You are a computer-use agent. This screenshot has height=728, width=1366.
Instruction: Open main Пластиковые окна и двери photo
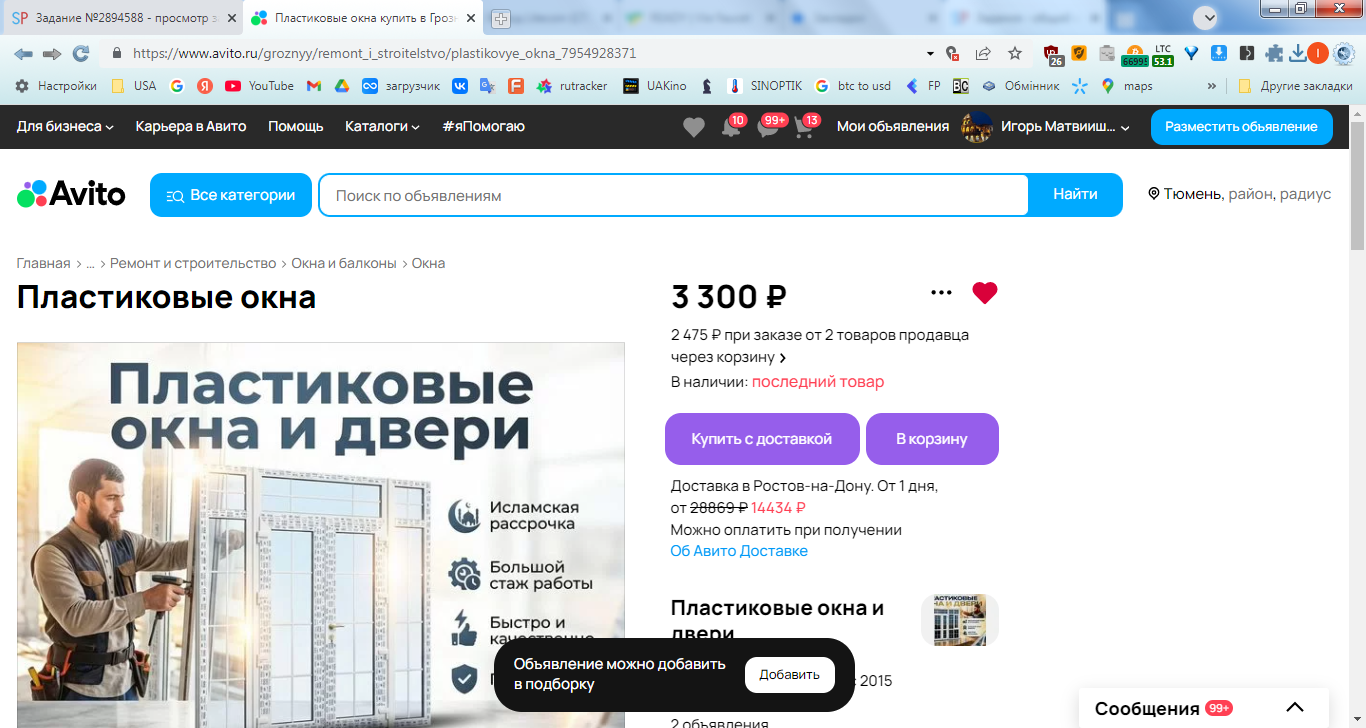[321, 535]
